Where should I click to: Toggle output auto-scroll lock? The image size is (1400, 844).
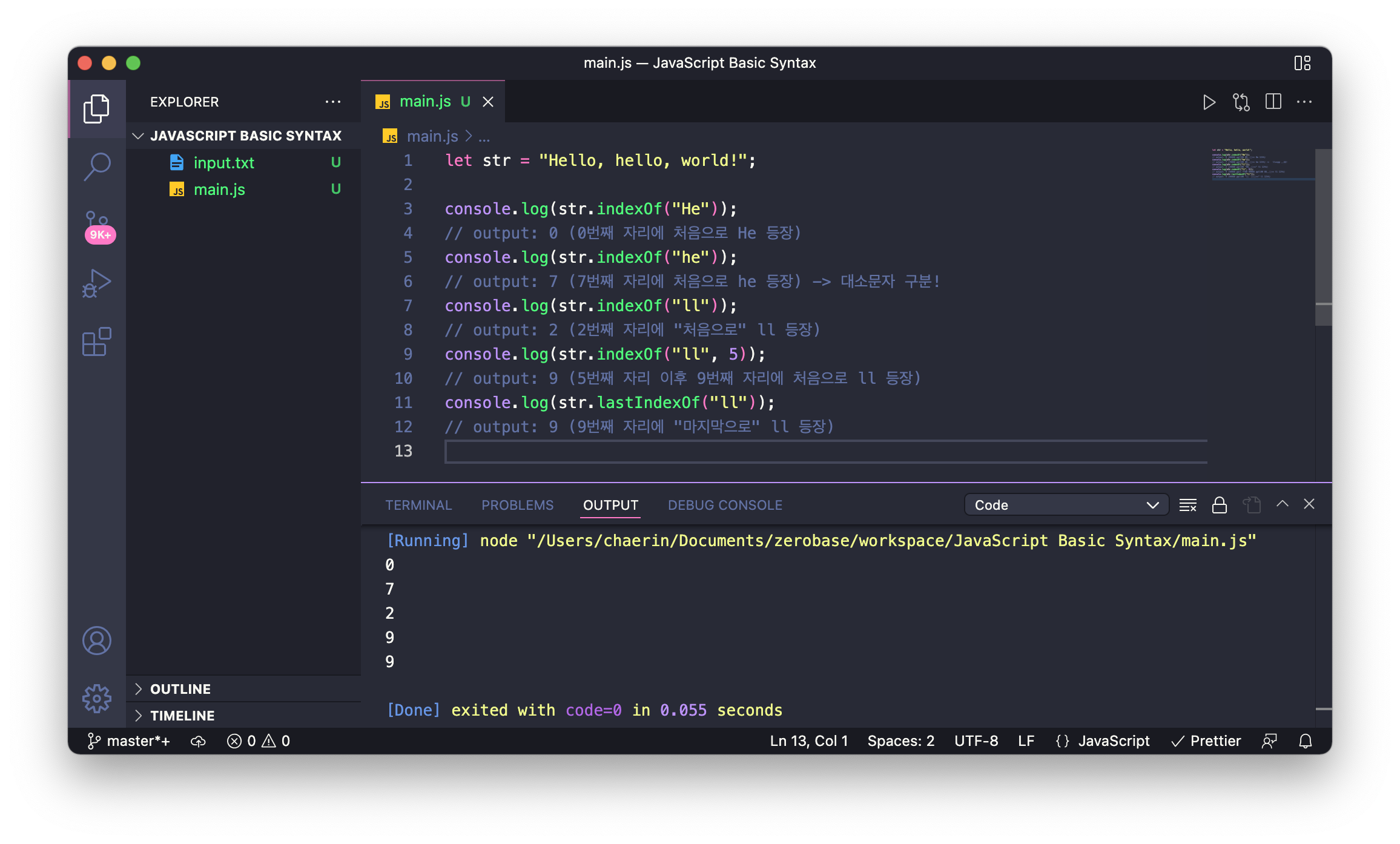(1220, 505)
